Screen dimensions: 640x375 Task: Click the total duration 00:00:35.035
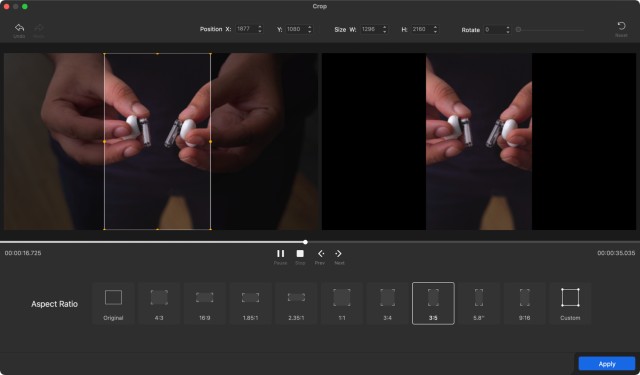[x=616, y=253]
